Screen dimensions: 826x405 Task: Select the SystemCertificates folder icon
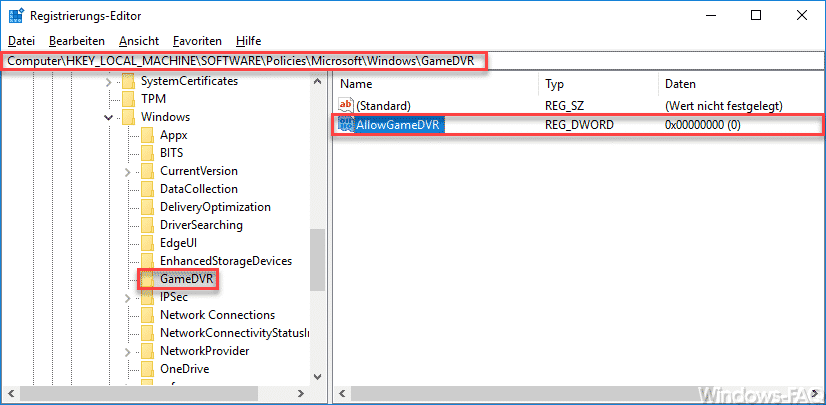tap(129, 81)
